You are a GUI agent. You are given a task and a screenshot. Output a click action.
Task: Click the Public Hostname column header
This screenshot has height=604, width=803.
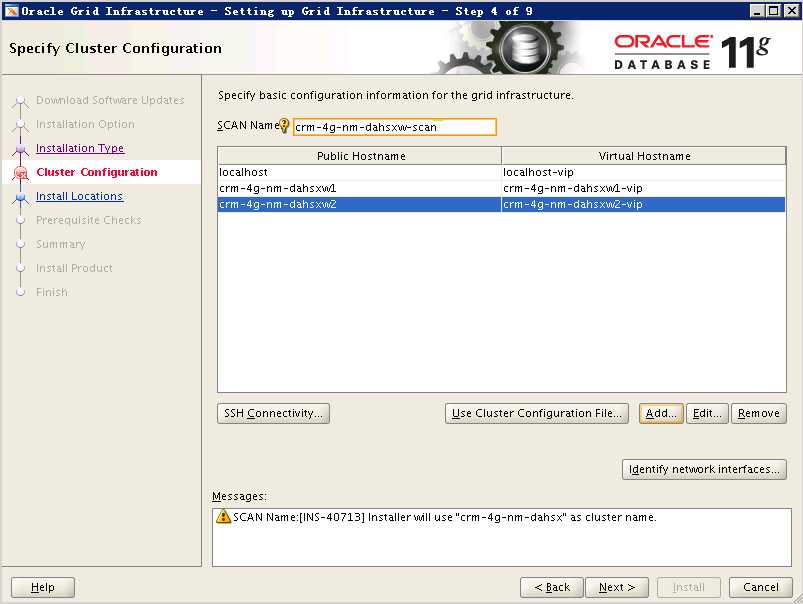coord(360,156)
